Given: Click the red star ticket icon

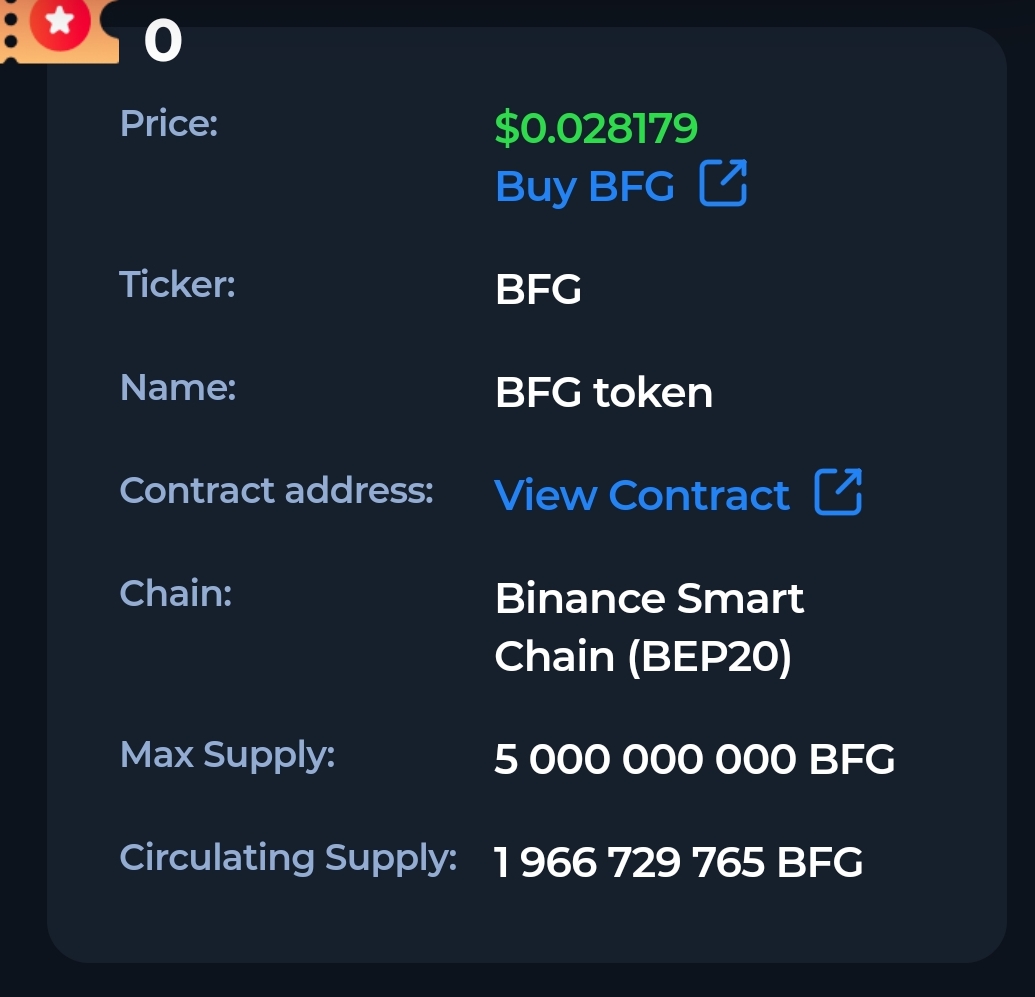Looking at the screenshot, I should click(x=60, y=24).
